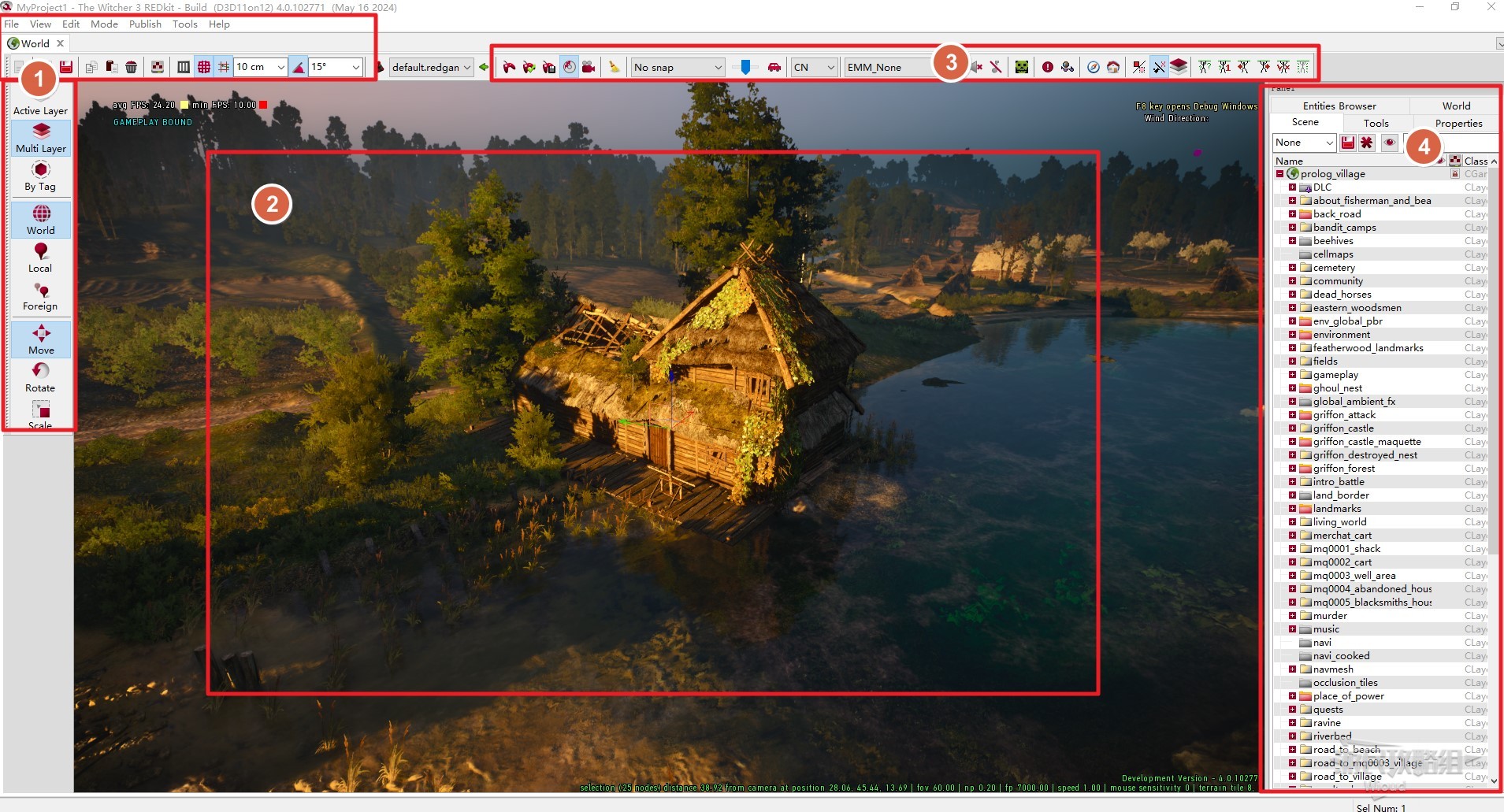
Task: Click the sunglasses character icon
Action: (x=1068, y=68)
